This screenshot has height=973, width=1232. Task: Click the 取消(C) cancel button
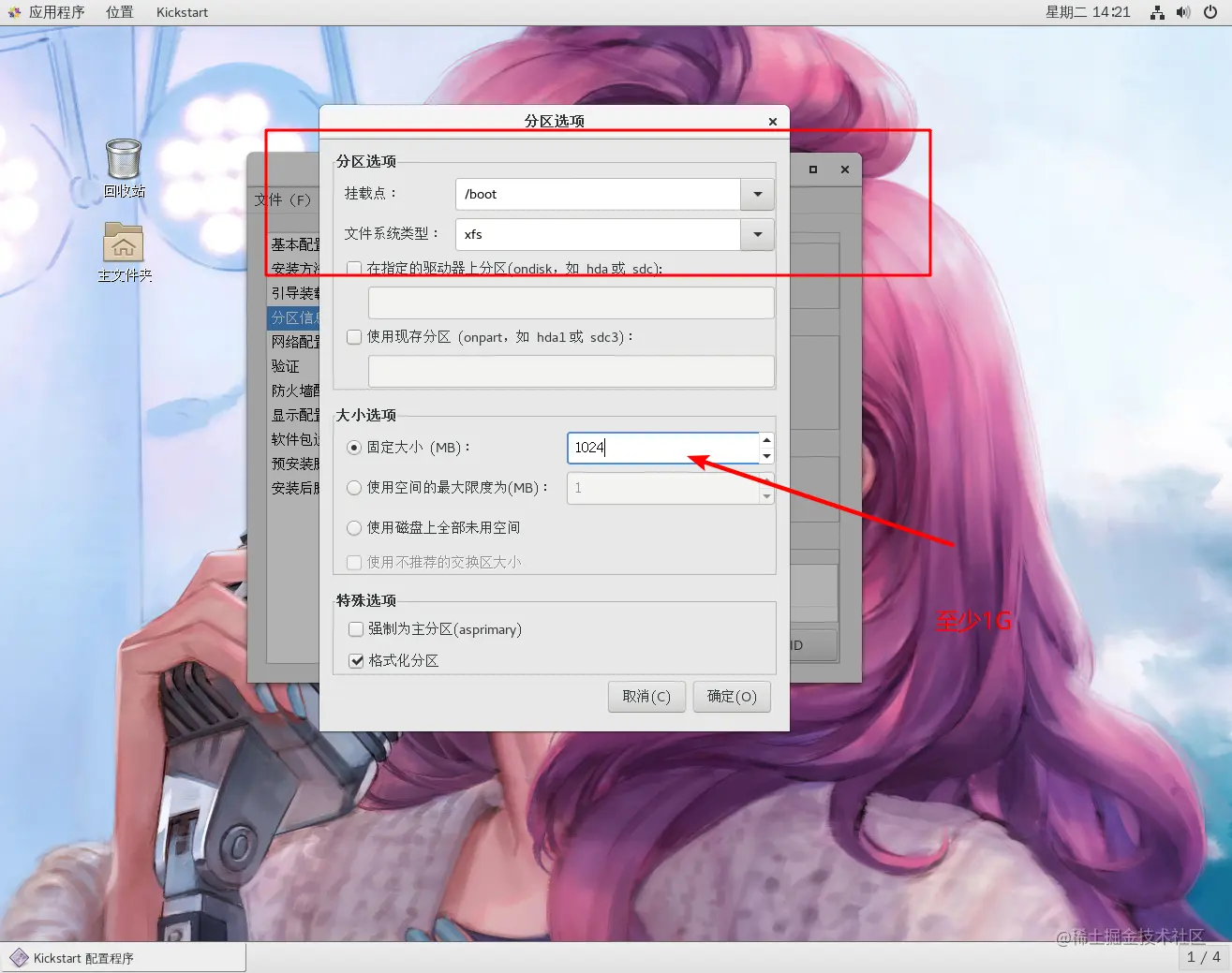646,697
